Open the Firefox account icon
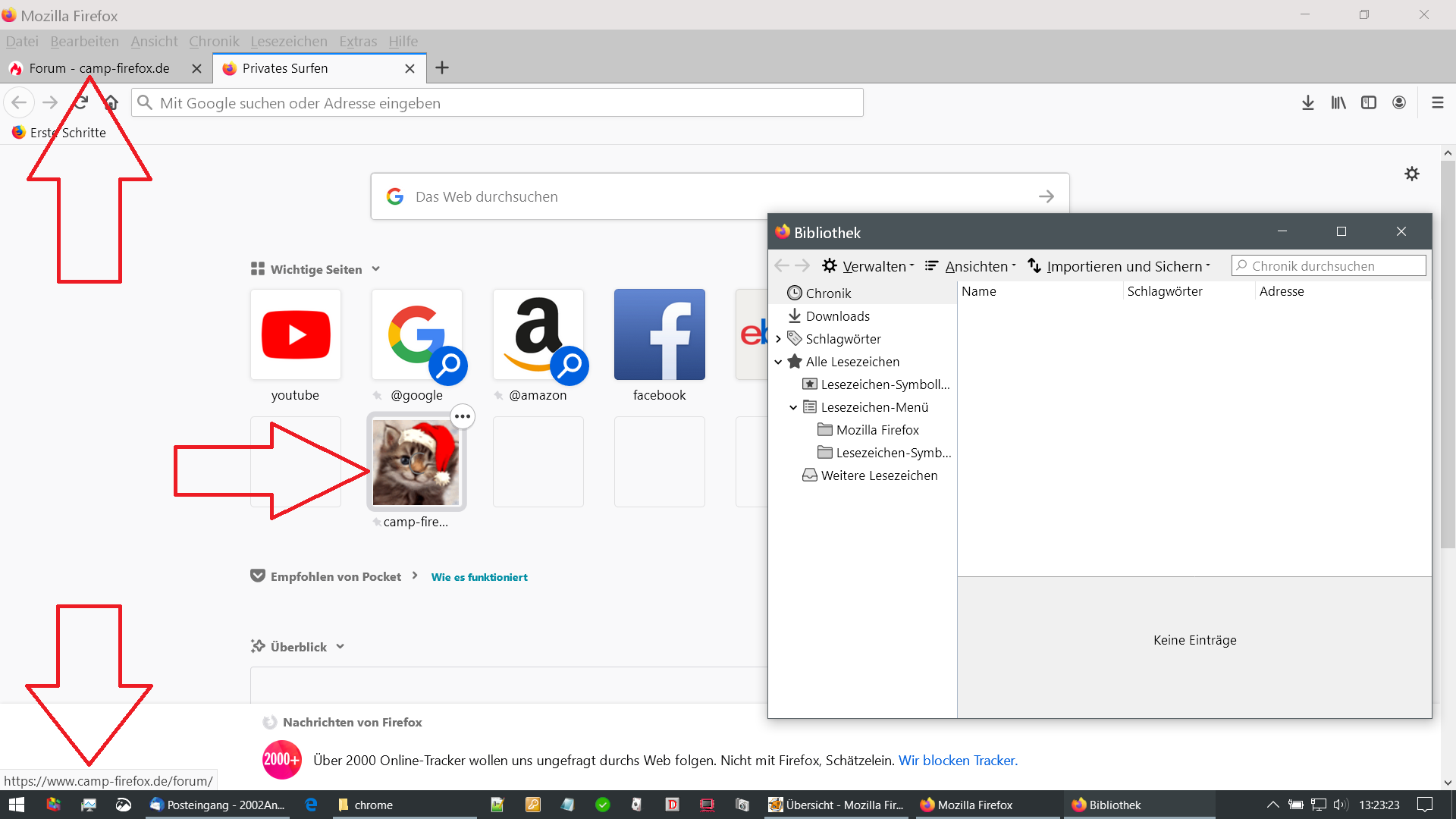This screenshot has height=819, width=1456. (x=1399, y=103)
